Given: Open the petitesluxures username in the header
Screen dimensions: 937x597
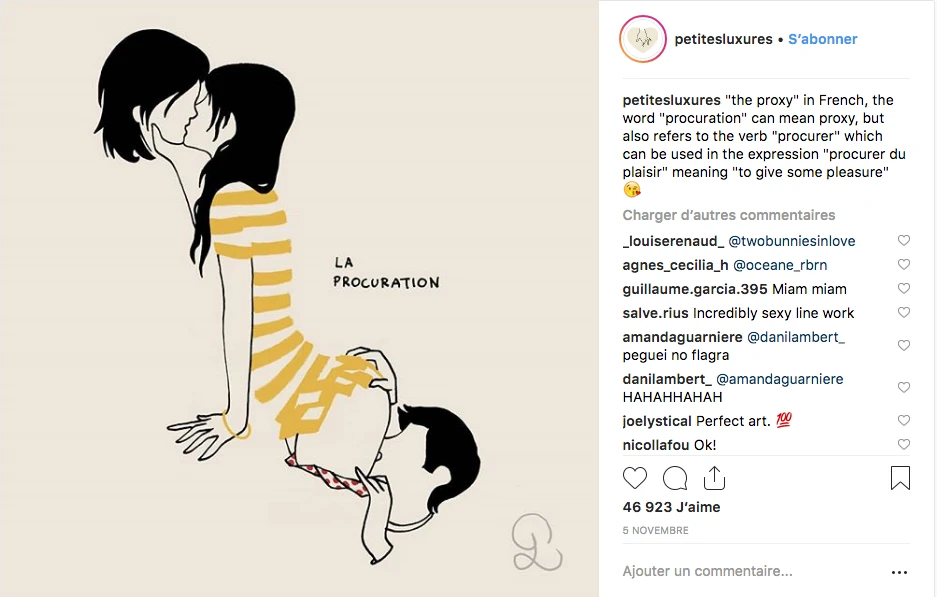Looking at the screenshot, I should point(723,39).
